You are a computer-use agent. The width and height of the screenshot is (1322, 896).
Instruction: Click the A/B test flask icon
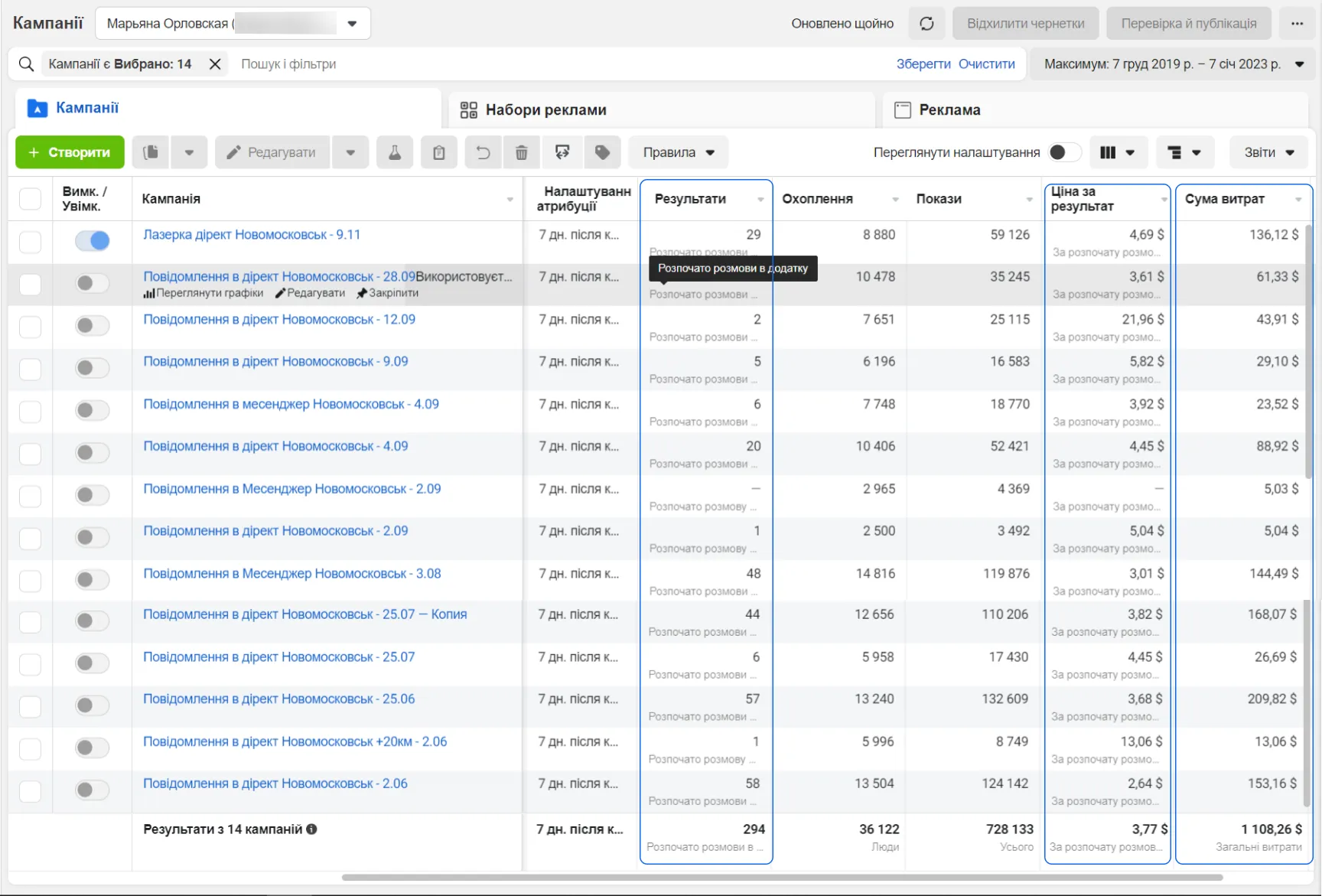tap(395, 152)
